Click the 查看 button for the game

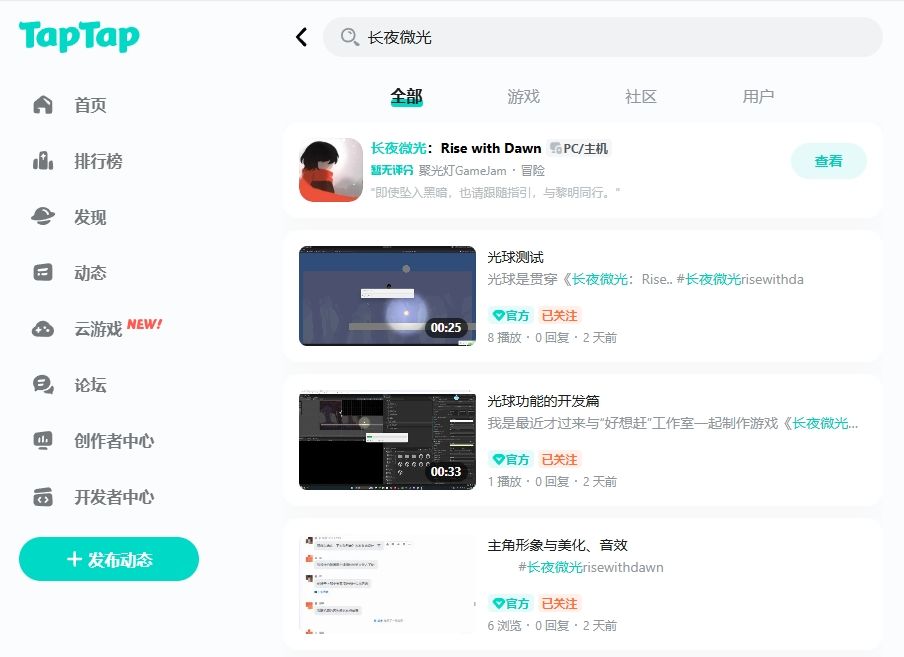pos(828,161)
